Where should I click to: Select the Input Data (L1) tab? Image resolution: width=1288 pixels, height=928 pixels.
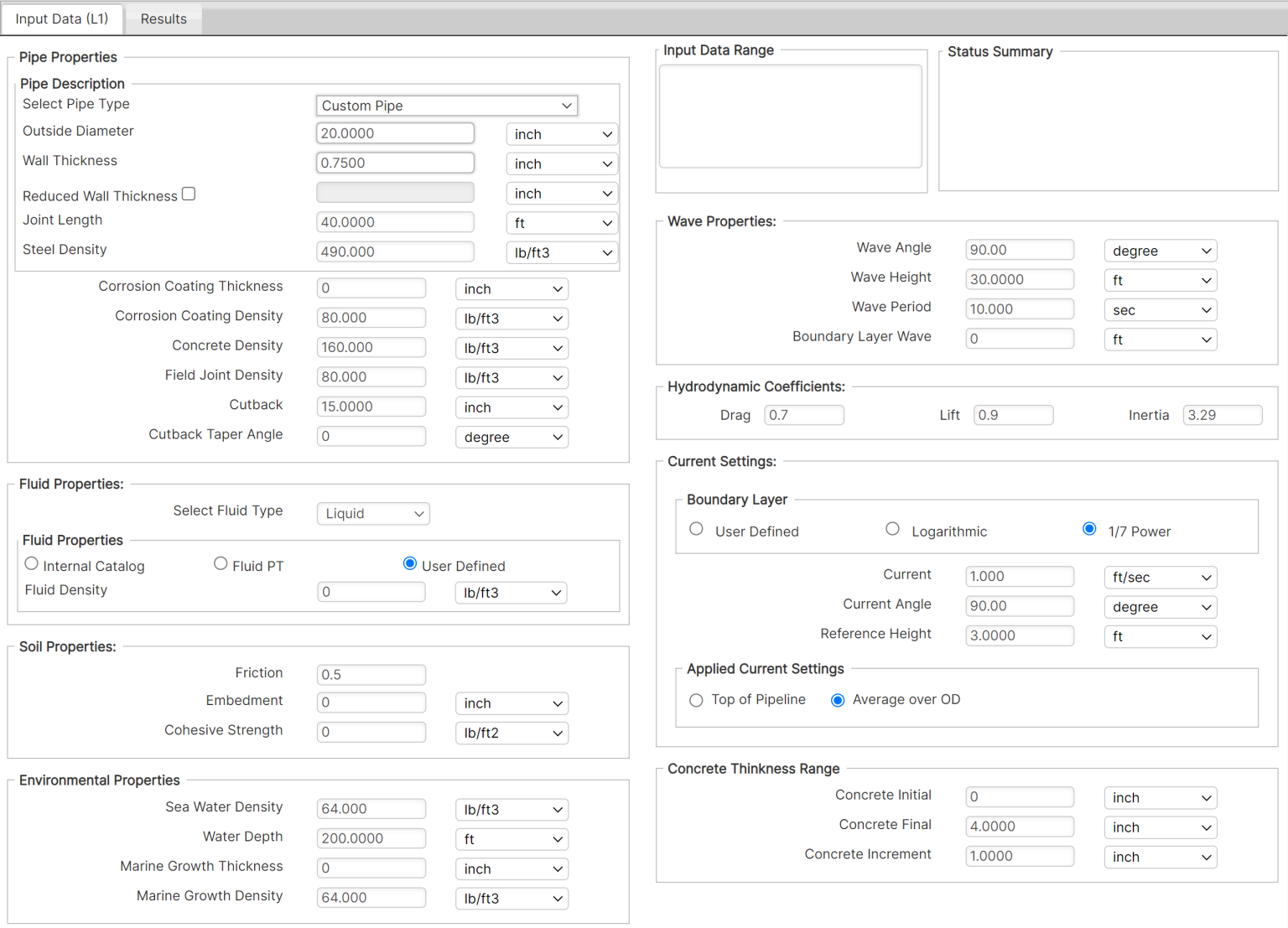coord(62,18)
